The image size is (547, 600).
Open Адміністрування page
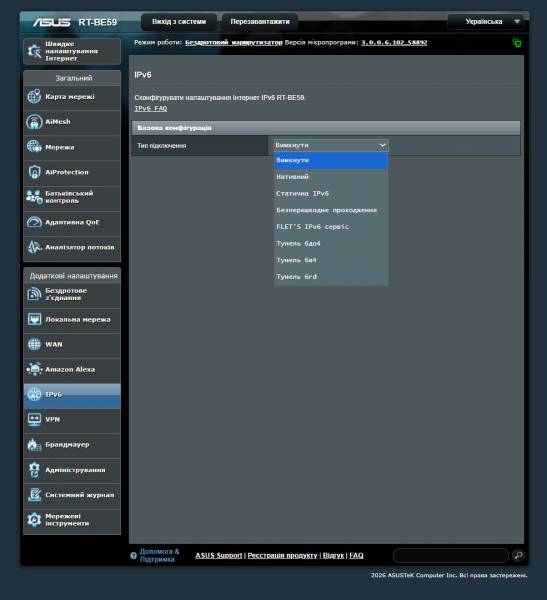click(72, 470)
